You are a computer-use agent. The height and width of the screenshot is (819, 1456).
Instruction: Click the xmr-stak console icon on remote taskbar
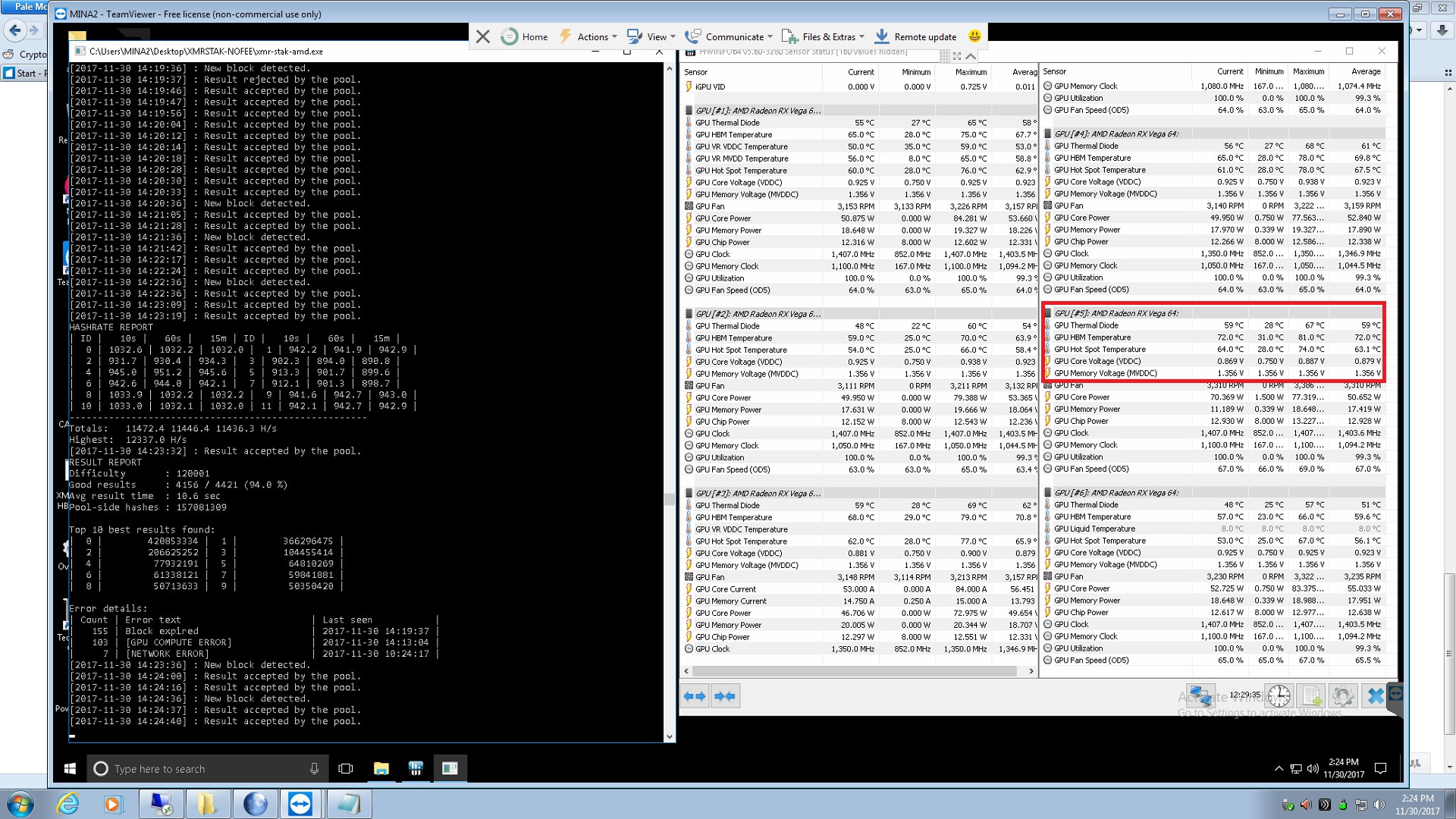[450, 768]
